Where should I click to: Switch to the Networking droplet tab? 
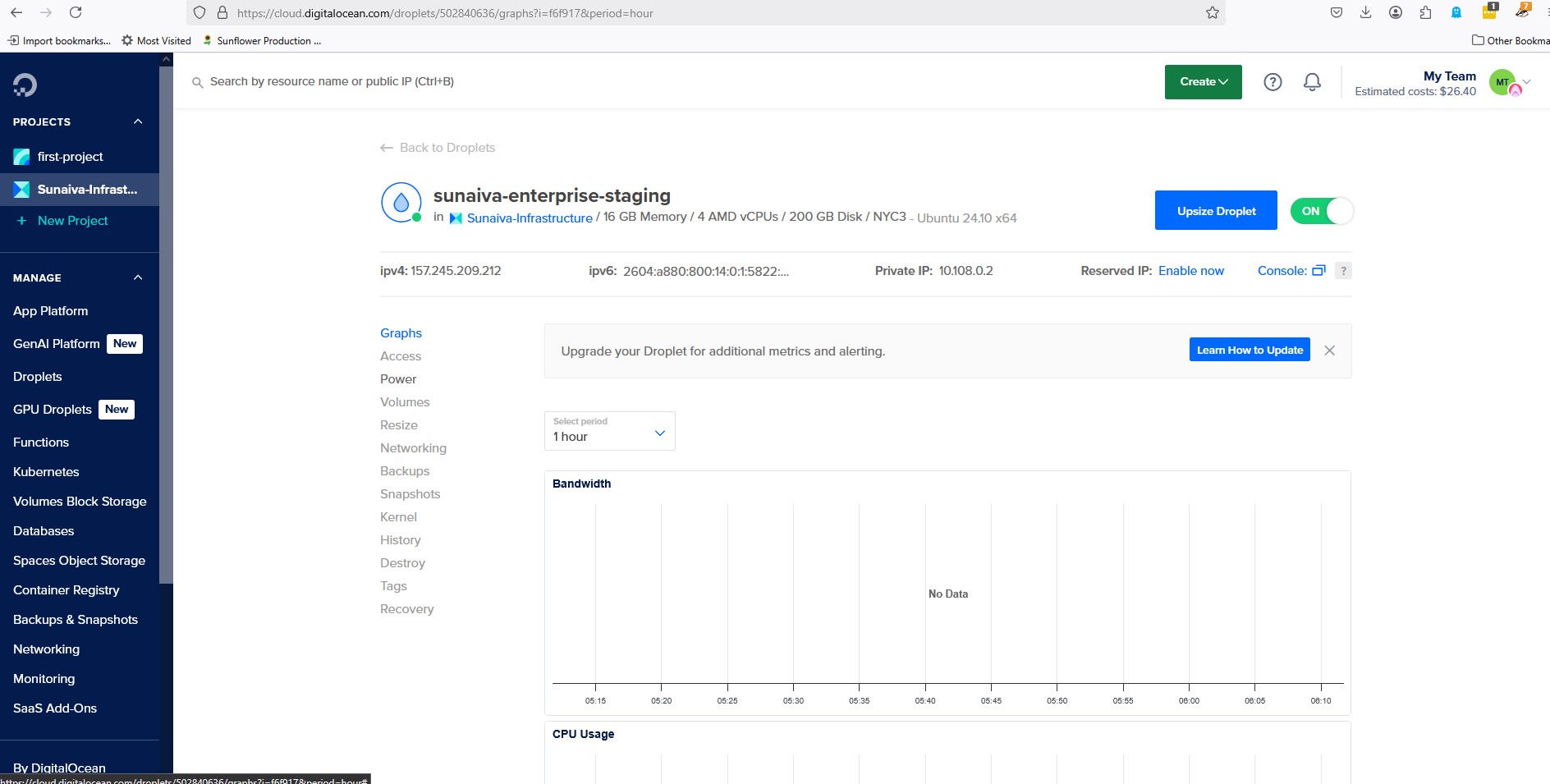(x=413, y=448)
